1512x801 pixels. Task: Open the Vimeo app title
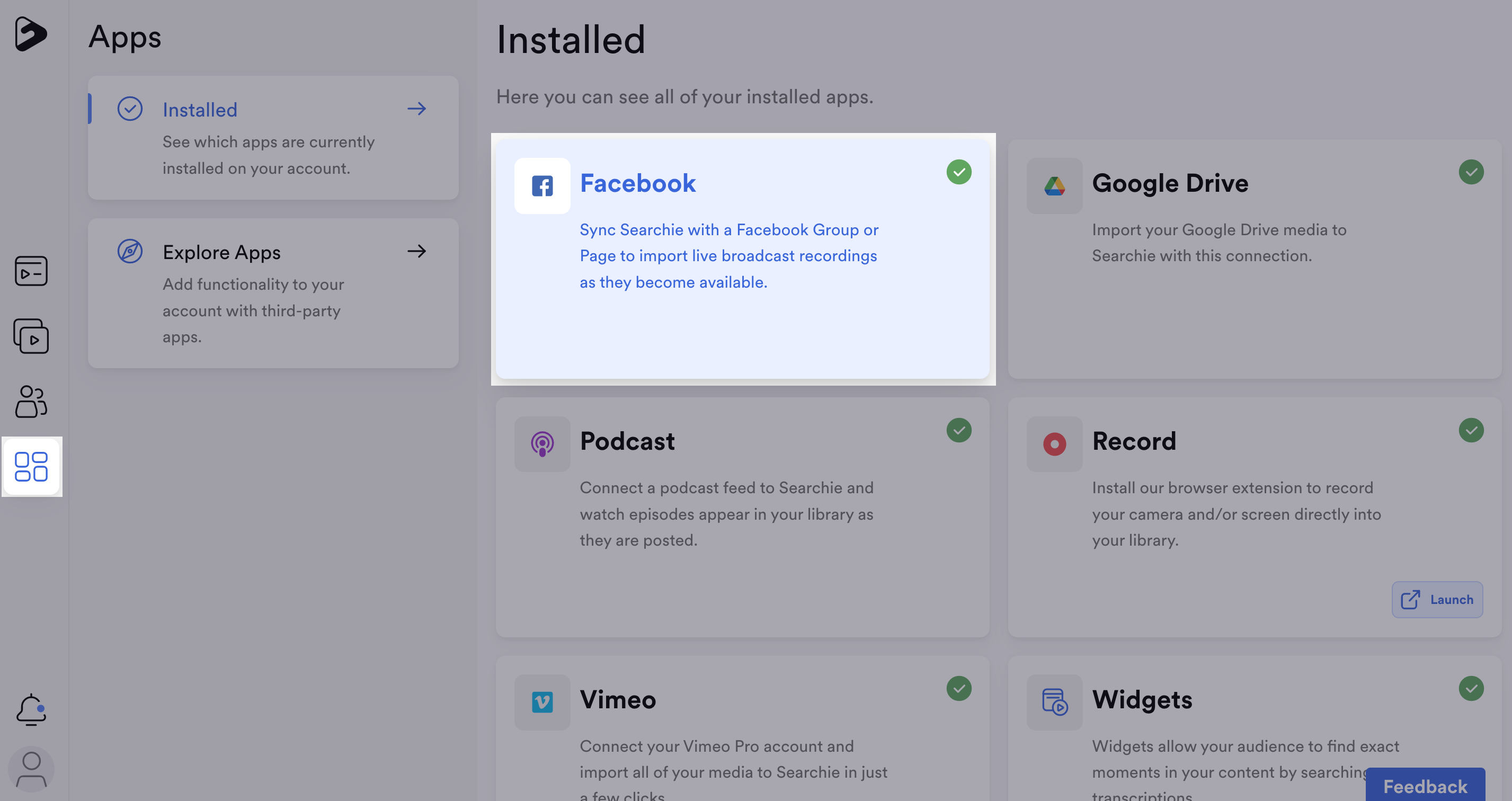pos(618,699)
